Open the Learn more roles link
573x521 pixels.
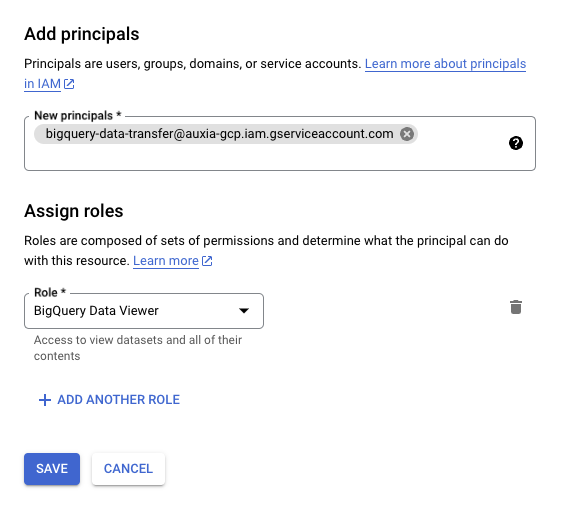coord(166,261)
